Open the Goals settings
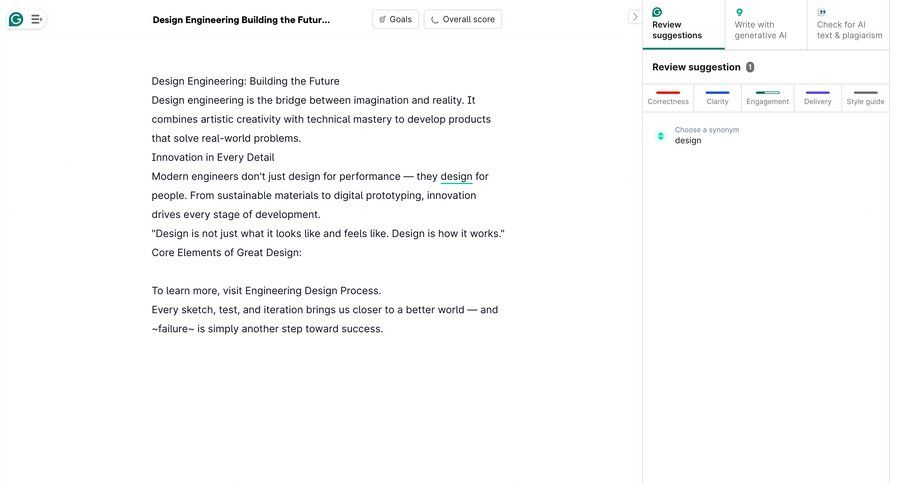 (395, 19)
